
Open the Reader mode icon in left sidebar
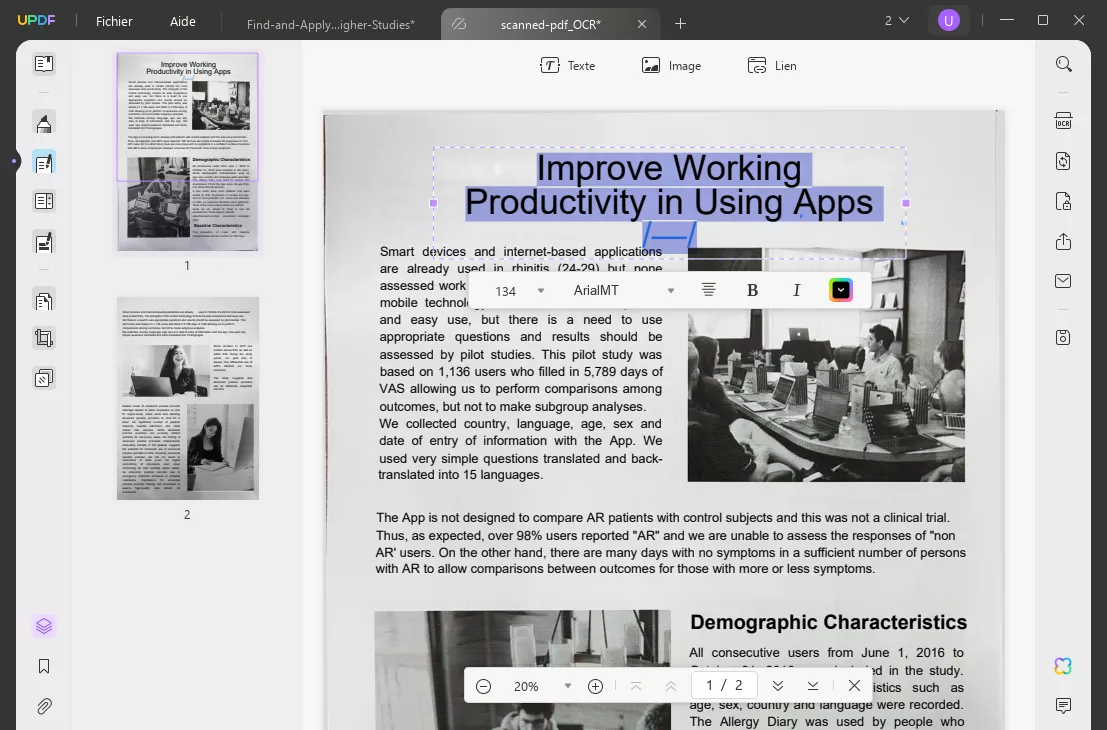point(44,64)
